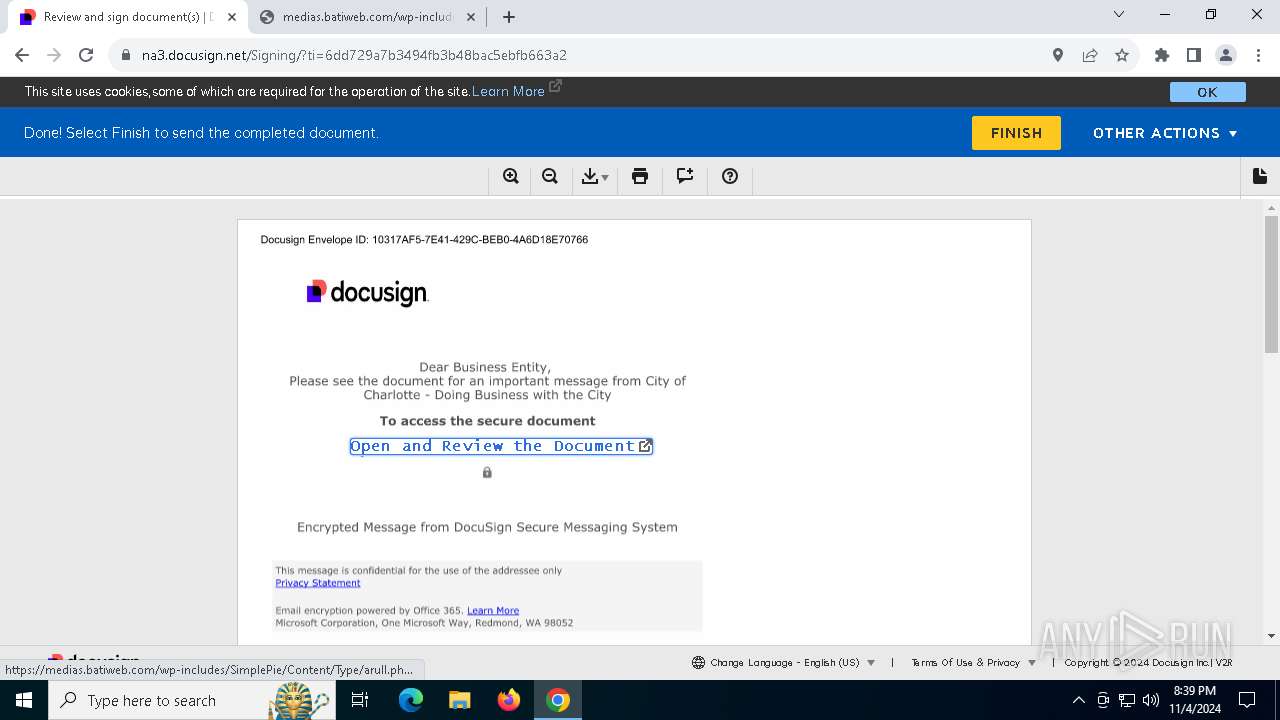Click Chrome icon on taskbar
This screenshot has height=720, width=1280.
coord(558,700)
